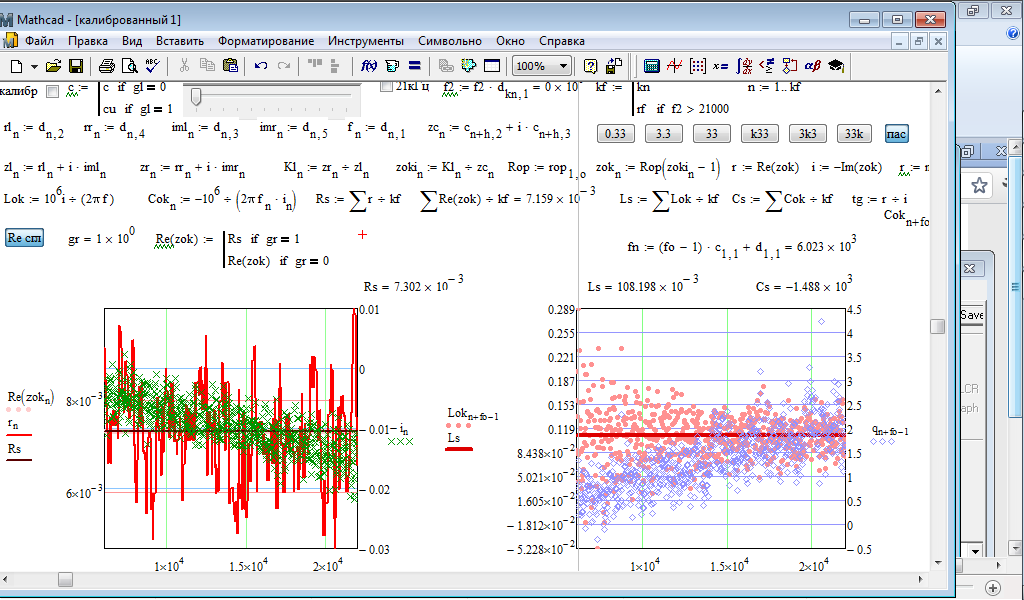Open the Graph toolbar
The width and height of the screenshot is (1024, 600).
(674, 66)
